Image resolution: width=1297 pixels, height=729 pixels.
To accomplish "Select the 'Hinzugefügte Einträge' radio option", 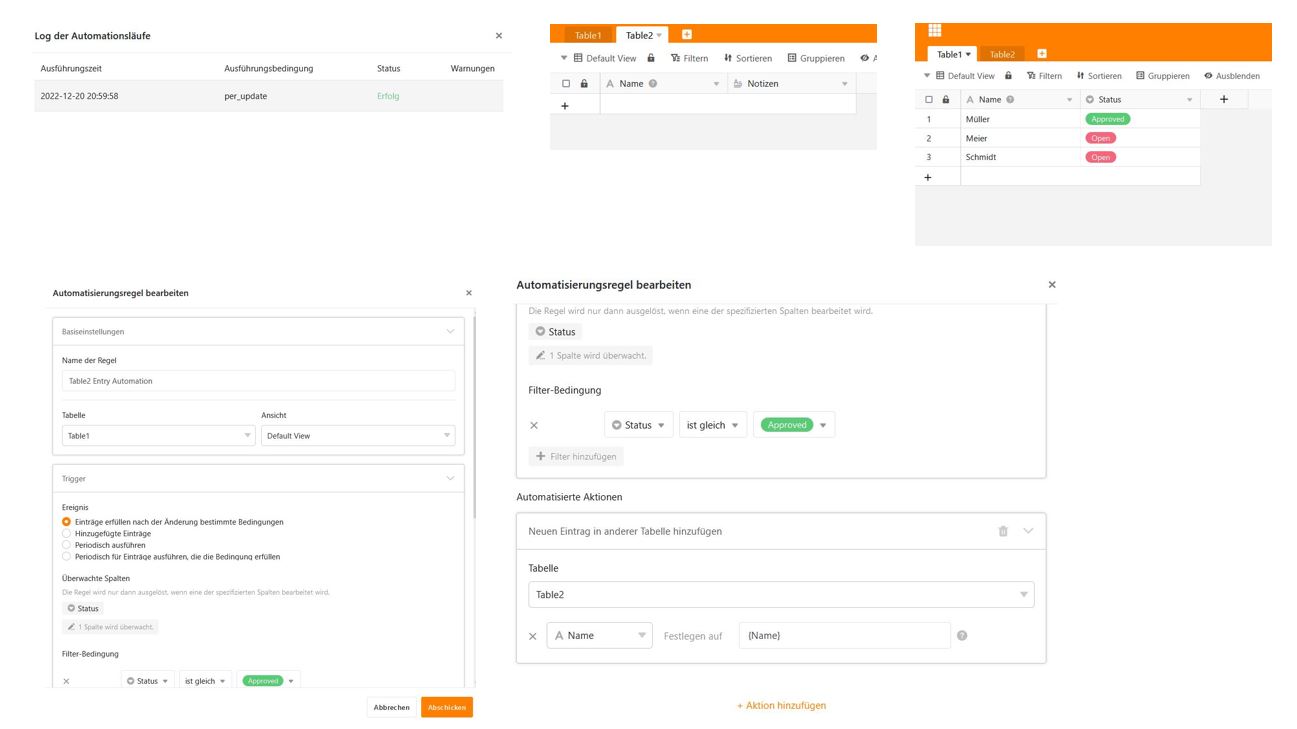I will coord(67,534).
